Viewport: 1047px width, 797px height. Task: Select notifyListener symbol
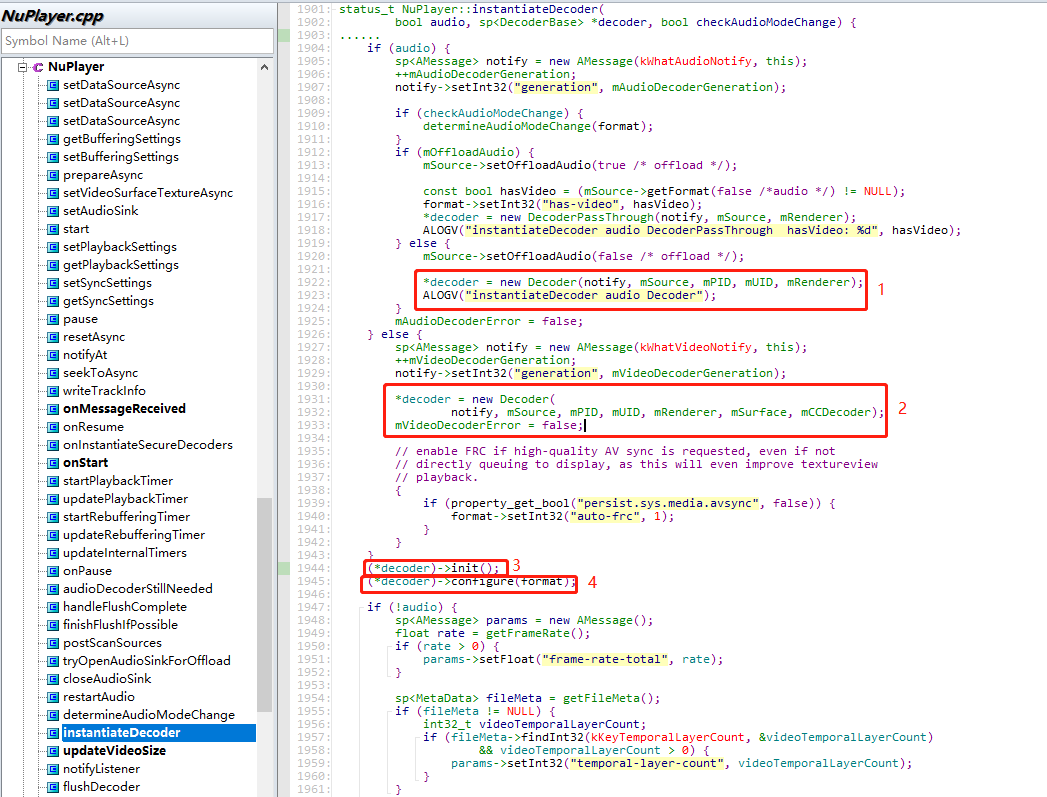(x=101, y=769)
